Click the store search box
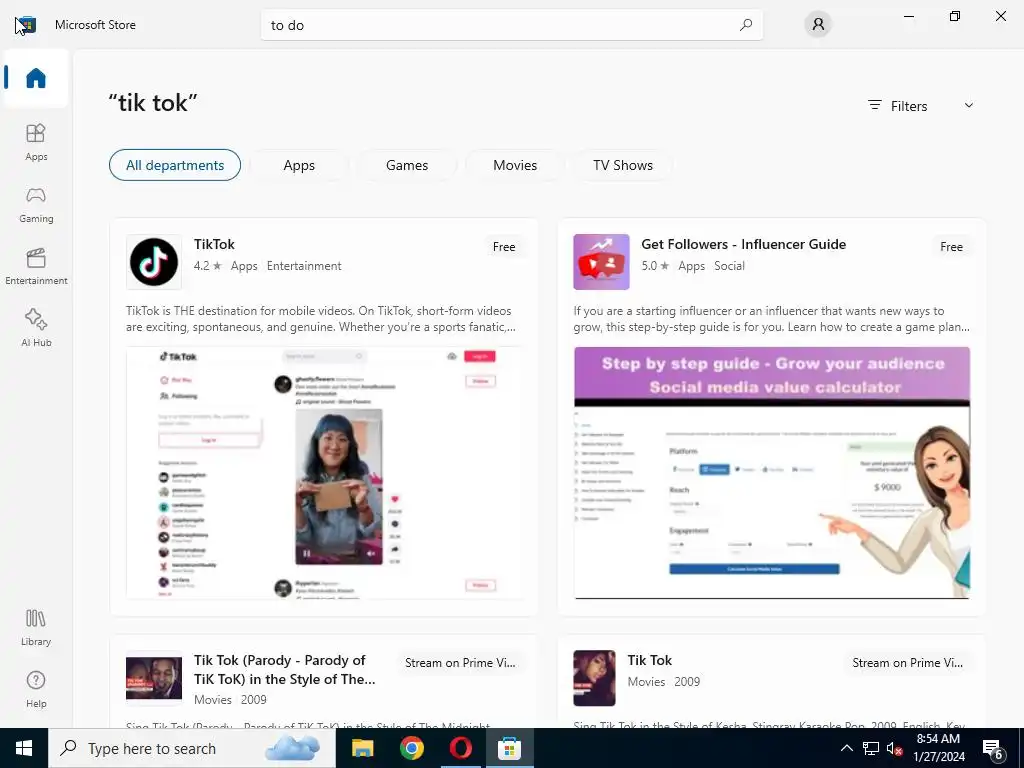Screen dimensions: 1024x768 click(511, 25)
